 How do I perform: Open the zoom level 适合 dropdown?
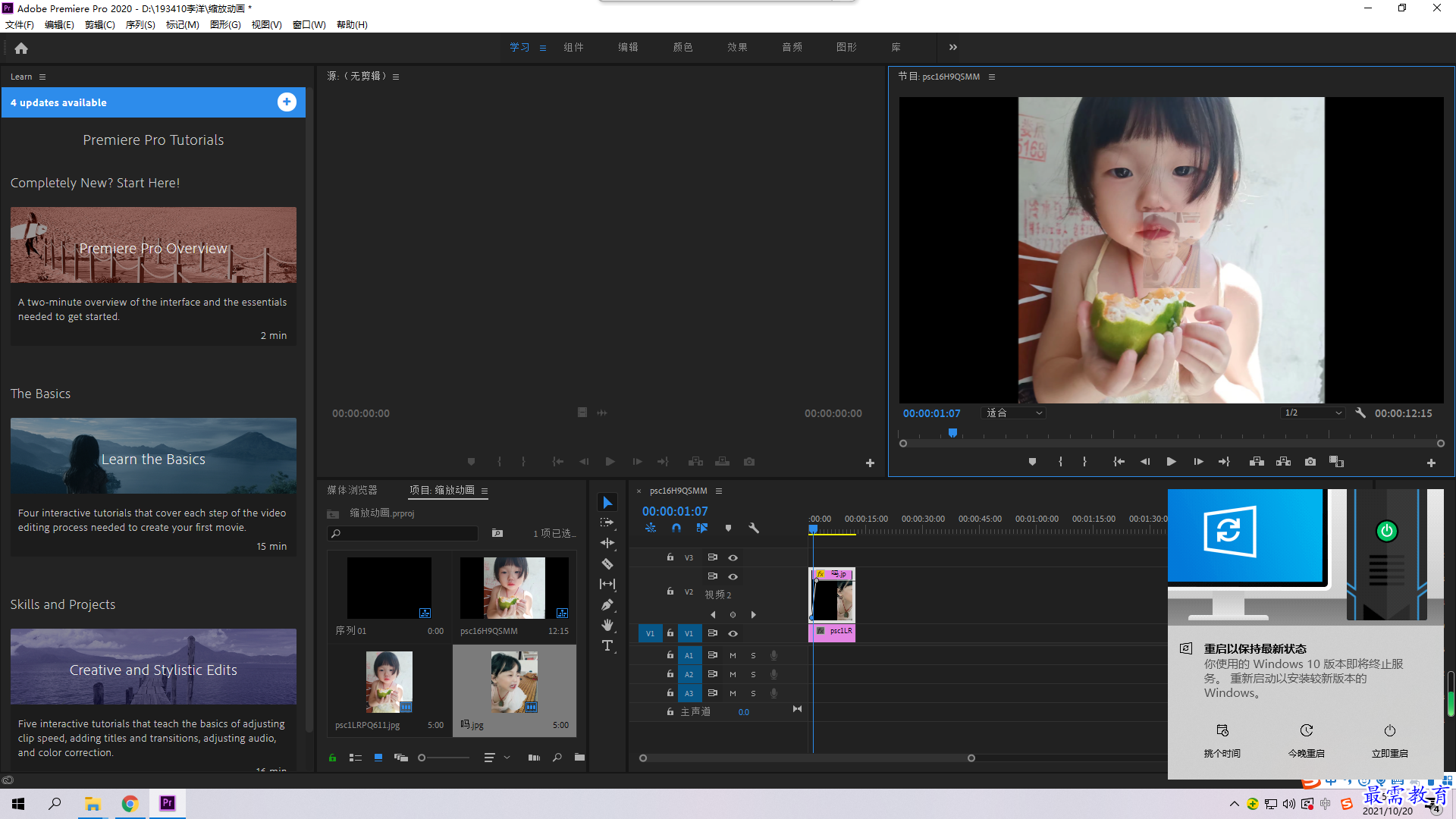pyautogui.click(x=1014, y=413)
